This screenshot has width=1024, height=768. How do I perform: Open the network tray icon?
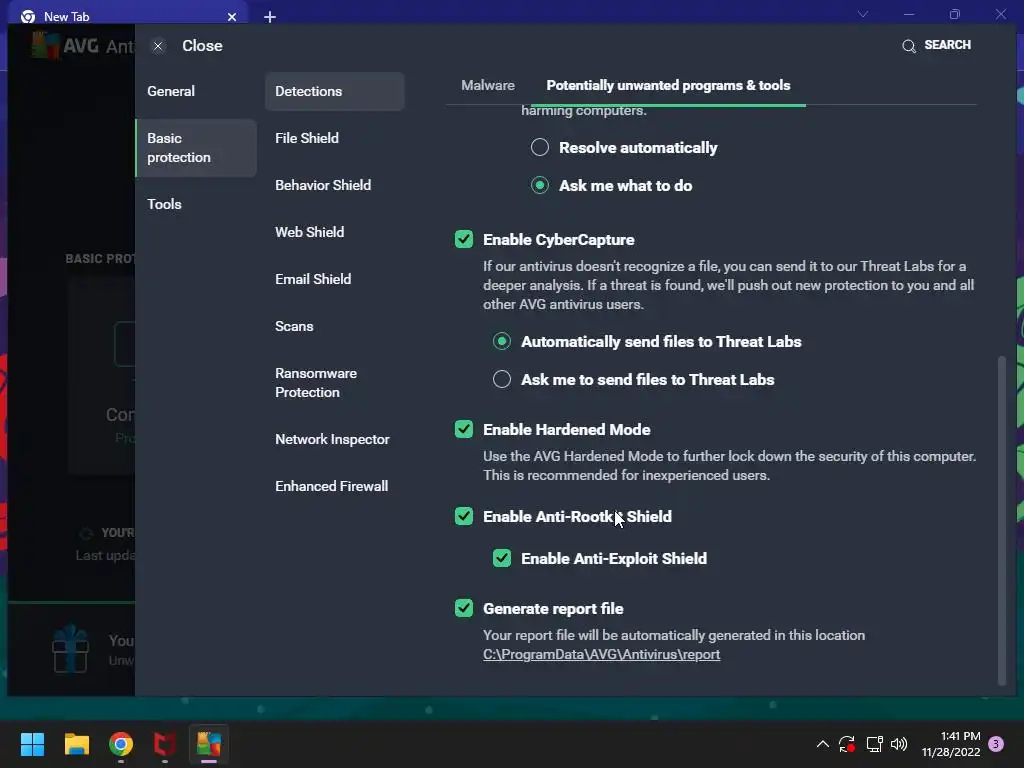pos(874,744)
